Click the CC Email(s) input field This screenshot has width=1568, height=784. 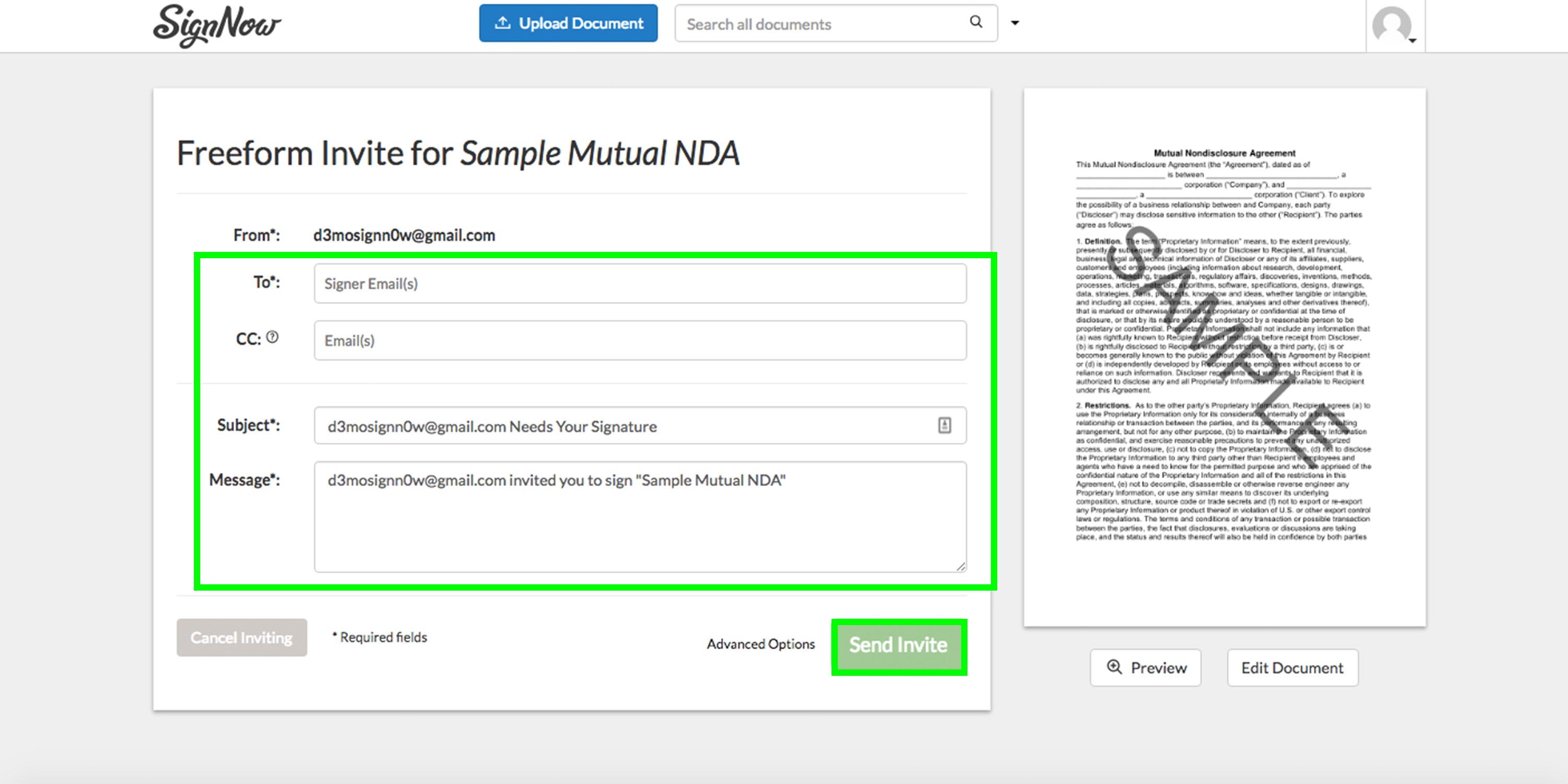coord(639,341)
